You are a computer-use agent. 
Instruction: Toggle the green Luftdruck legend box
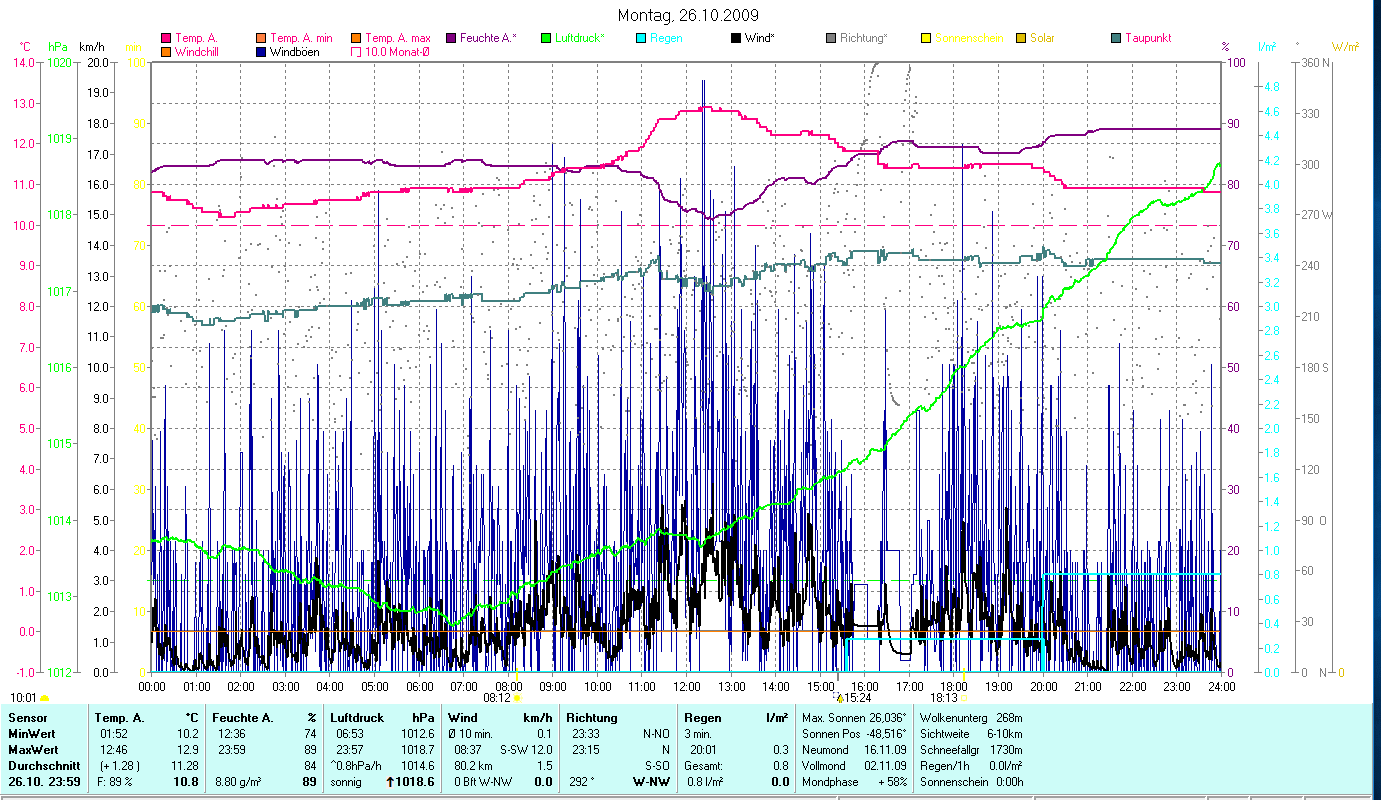pos(546,38)
